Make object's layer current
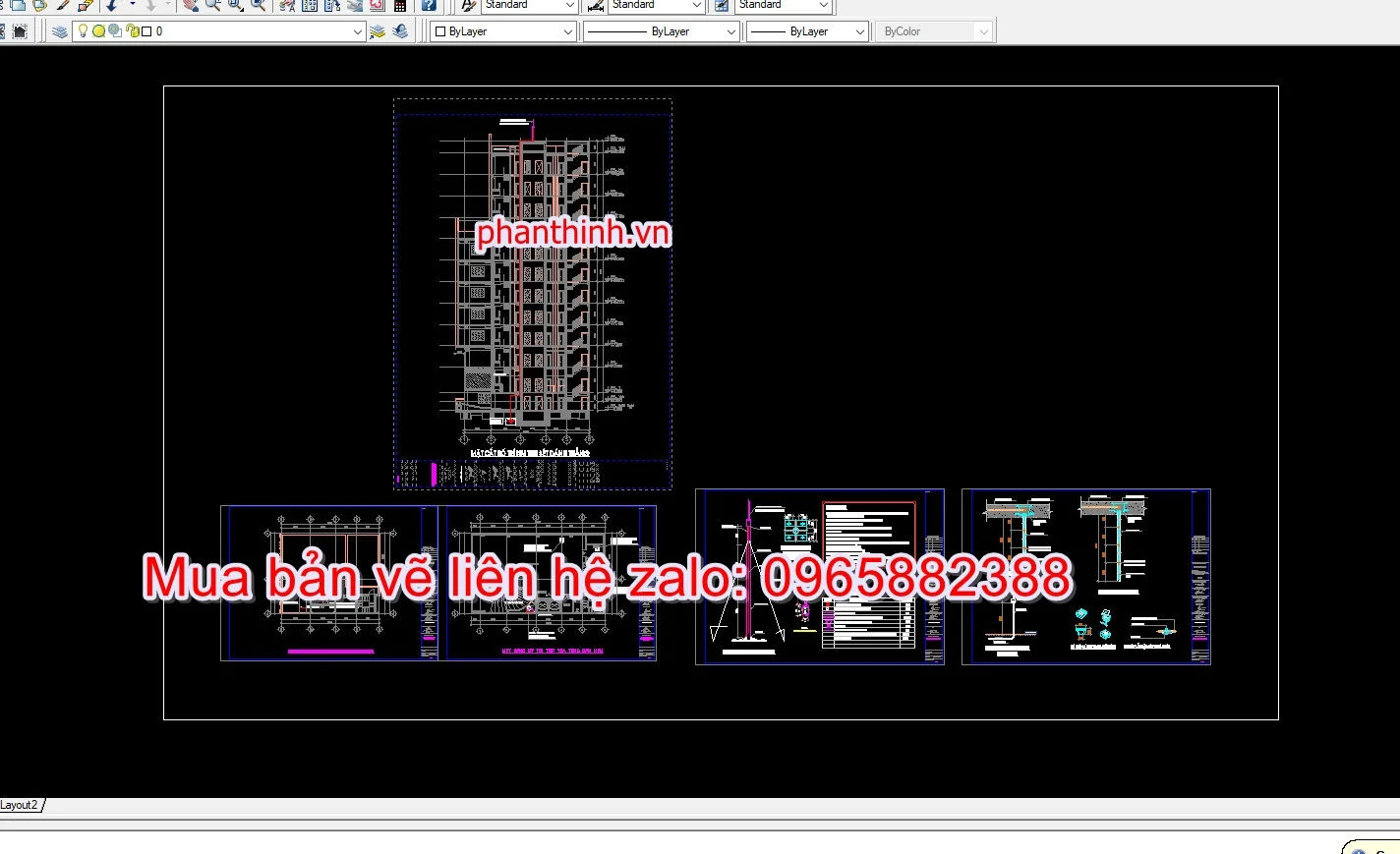 (378, 31)
